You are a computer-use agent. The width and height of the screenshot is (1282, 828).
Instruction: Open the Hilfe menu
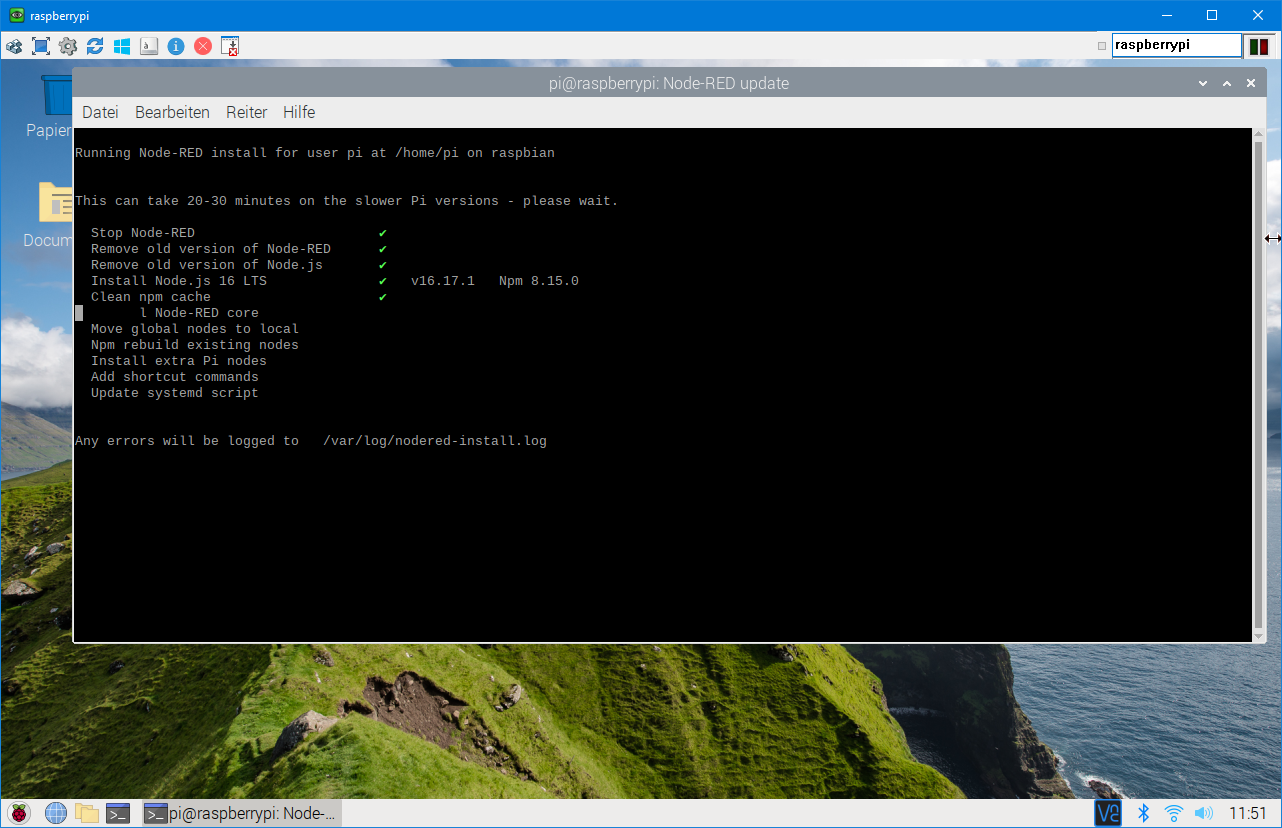(299, 112)
